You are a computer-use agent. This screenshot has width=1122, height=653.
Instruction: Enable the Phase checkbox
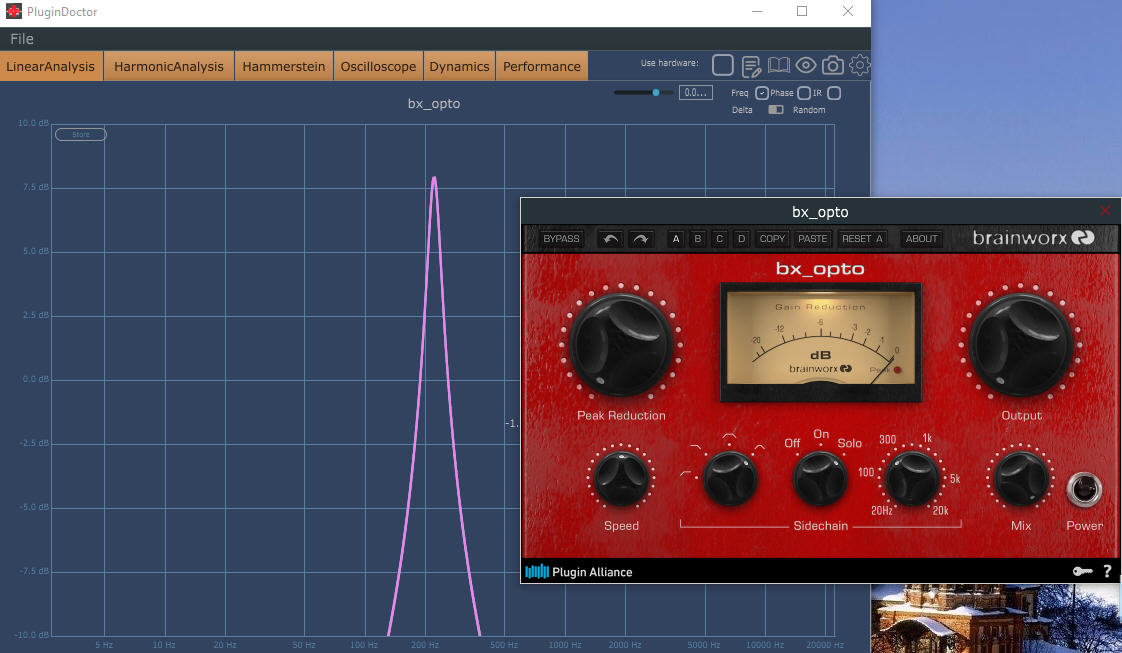pyautogui.click(x=804, y=93)
